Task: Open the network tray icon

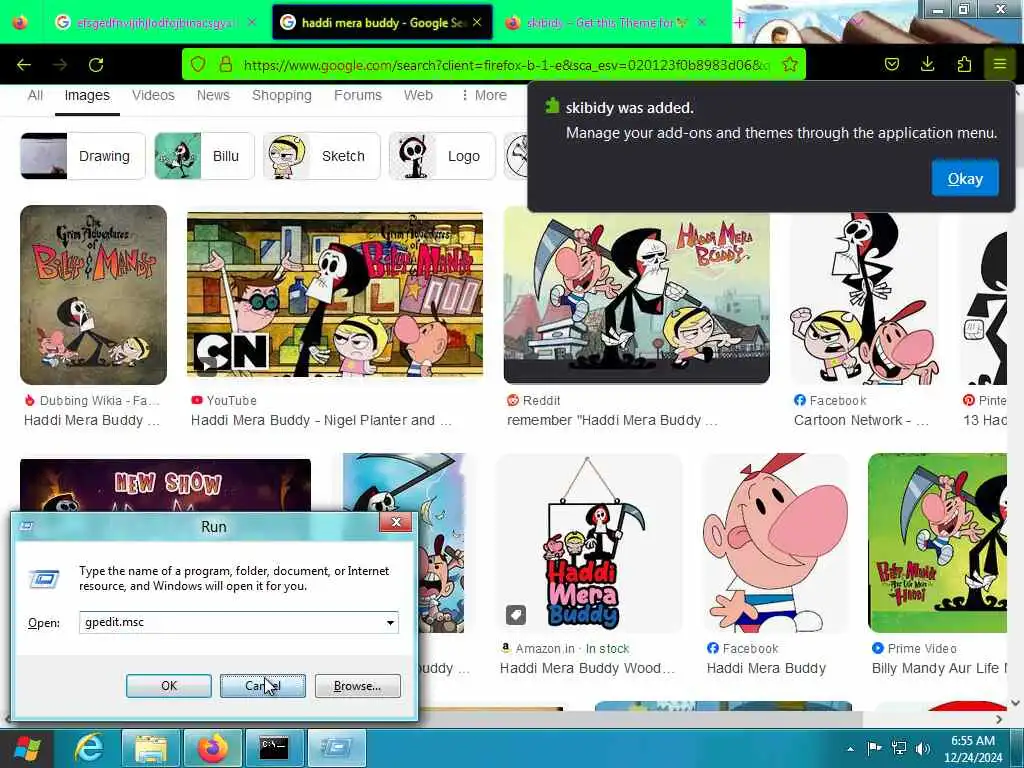Action: pos(899,748)
